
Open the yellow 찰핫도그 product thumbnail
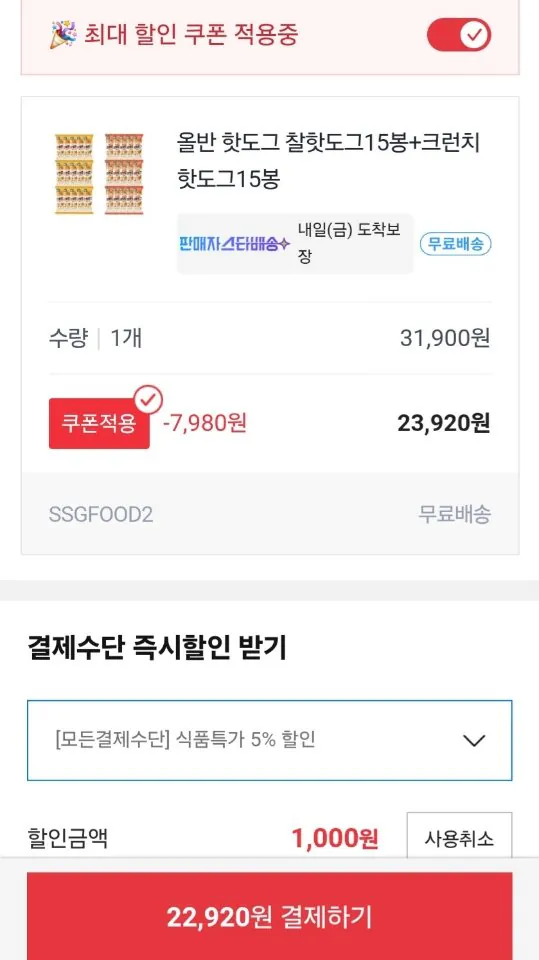pyautogui.click(x=74, y=174)
